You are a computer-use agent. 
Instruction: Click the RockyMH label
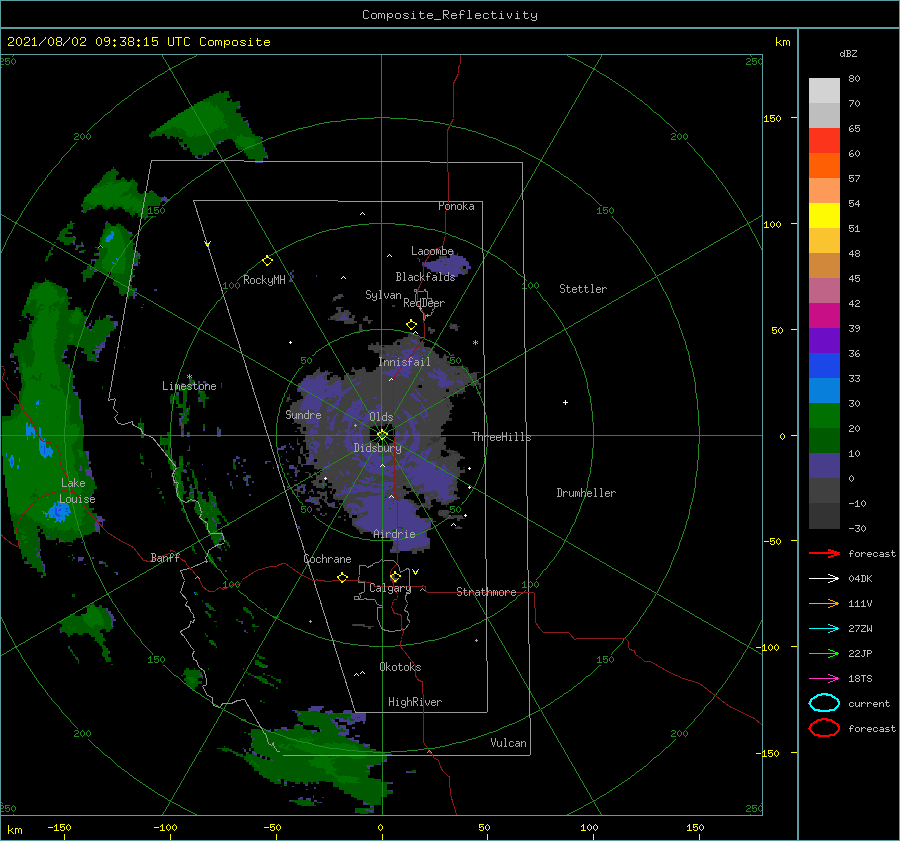pyautogui.click(x=264, y=280)
